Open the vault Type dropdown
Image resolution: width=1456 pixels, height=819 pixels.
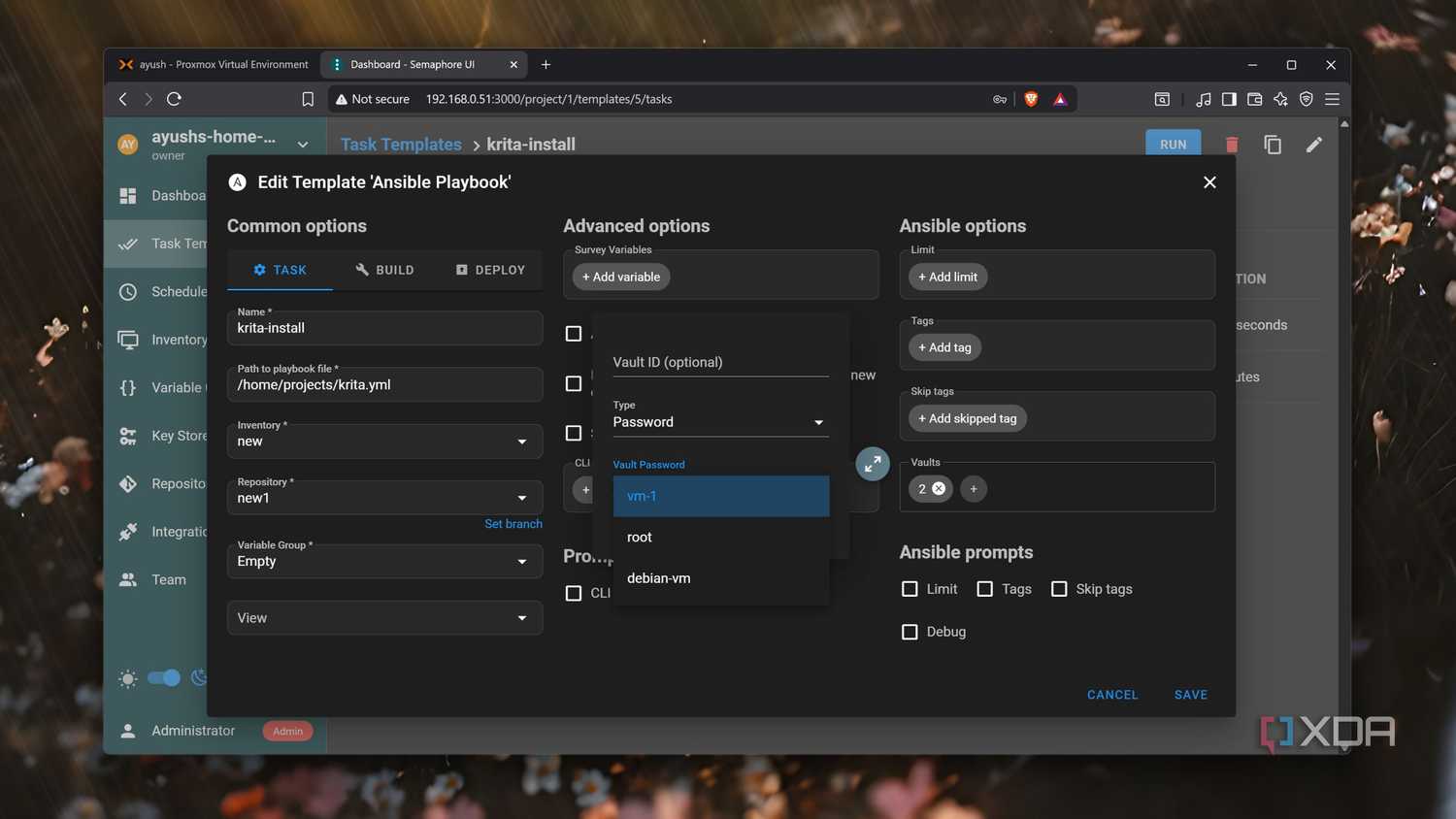point(720,422)
